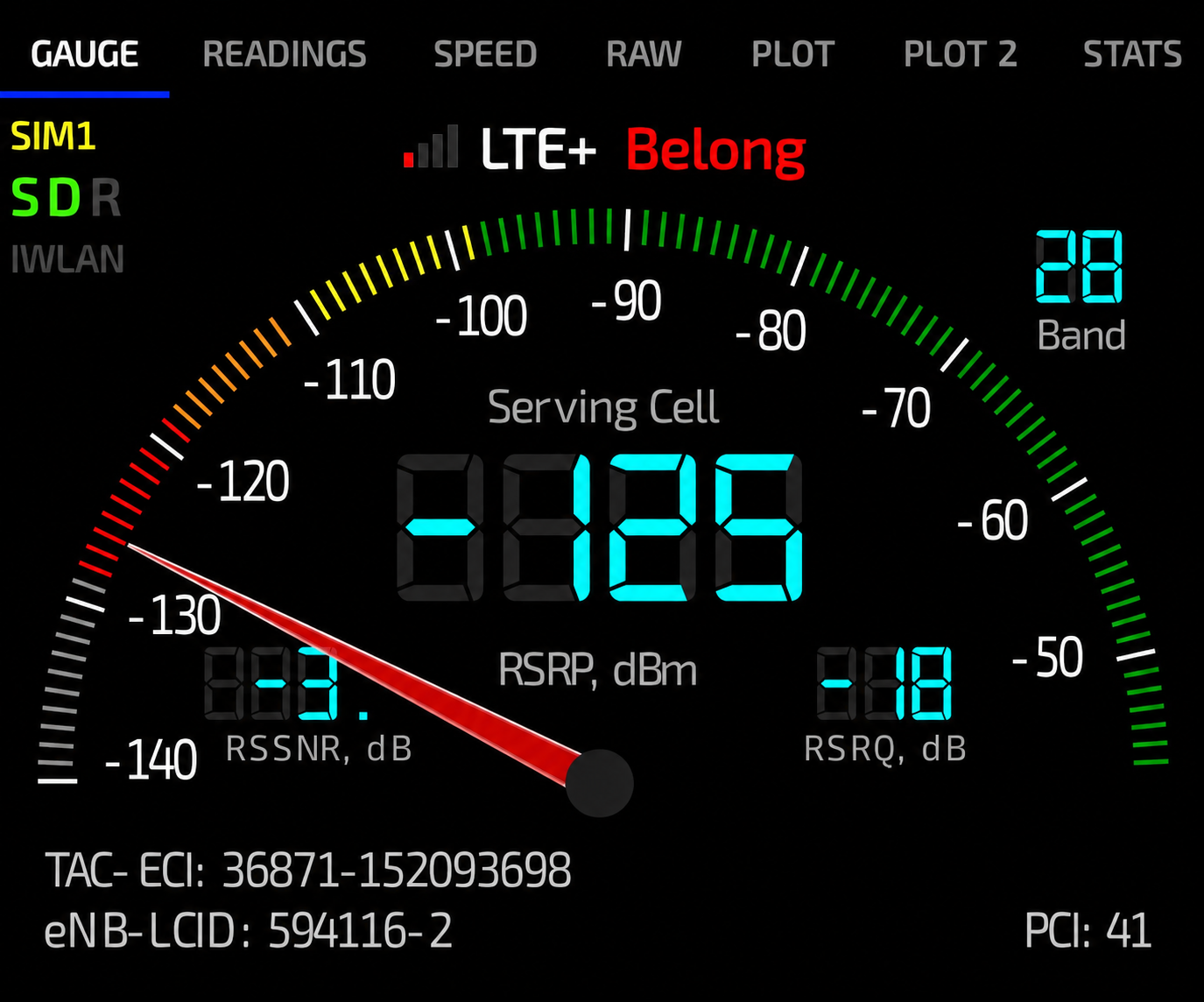Screen dimensions: 1204x1002
Task: Tap the Band label
Action: tap(1081, 335)
